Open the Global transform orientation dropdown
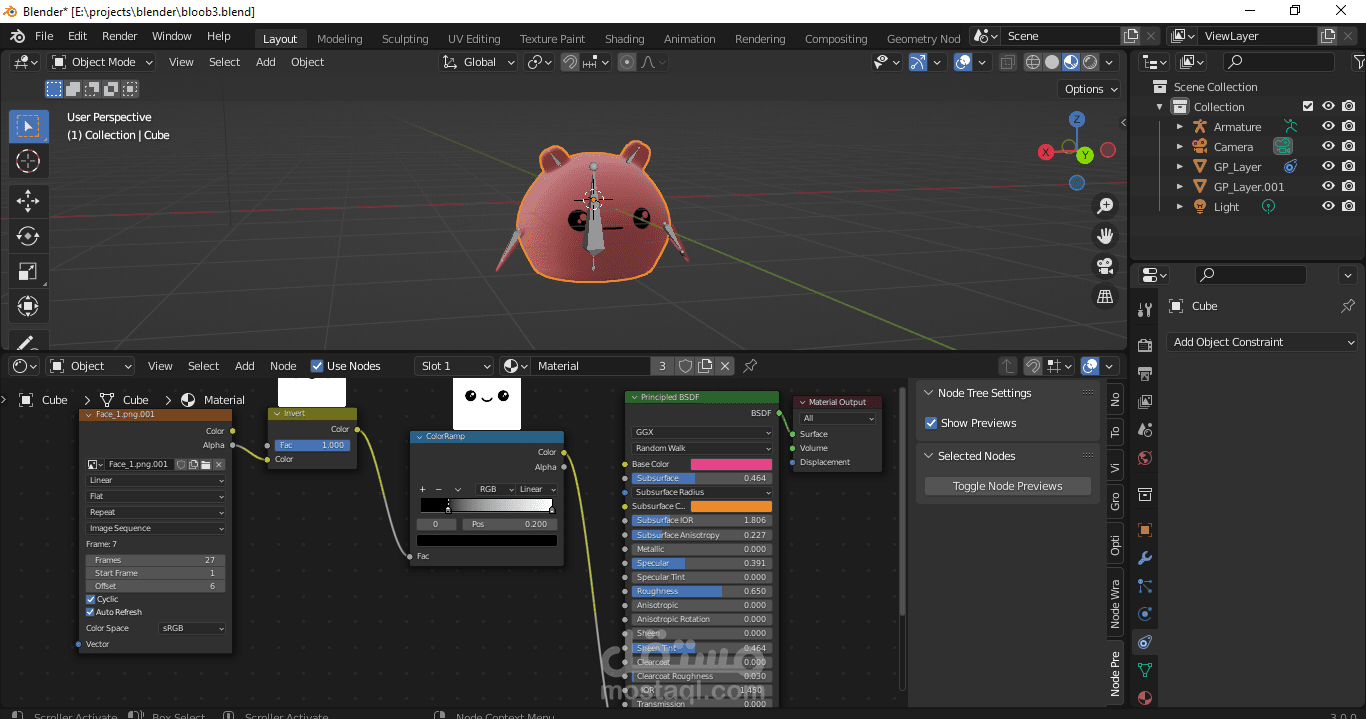The image size is (1366, 719). point(478,62)
